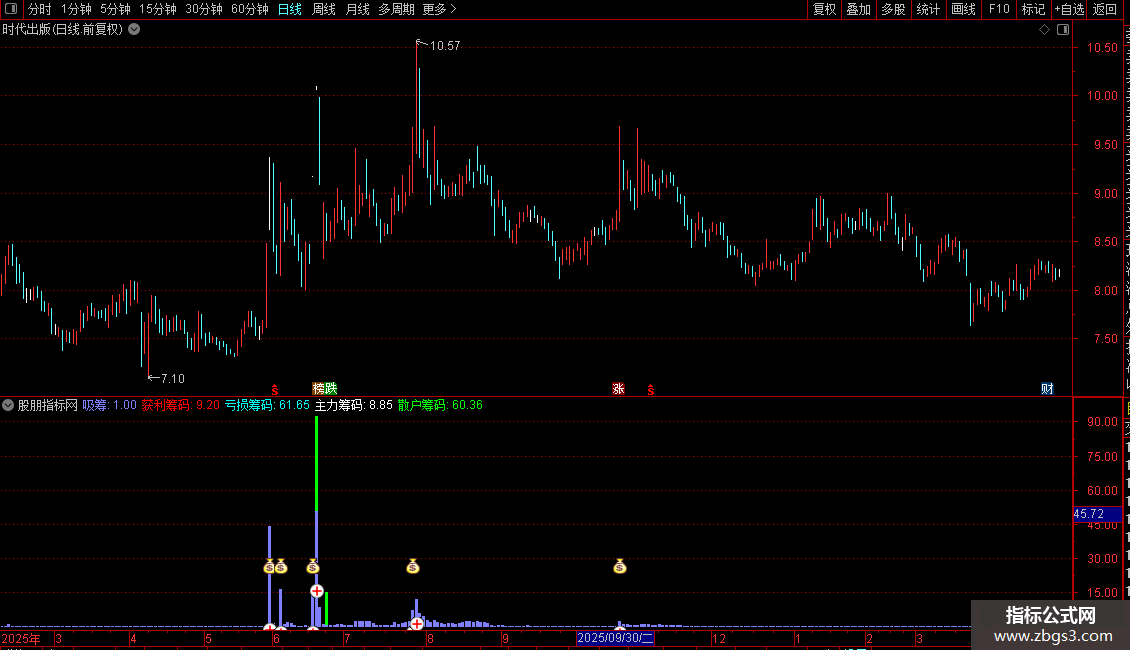Select the 30分钟 period tab

[x=204, y=9]
